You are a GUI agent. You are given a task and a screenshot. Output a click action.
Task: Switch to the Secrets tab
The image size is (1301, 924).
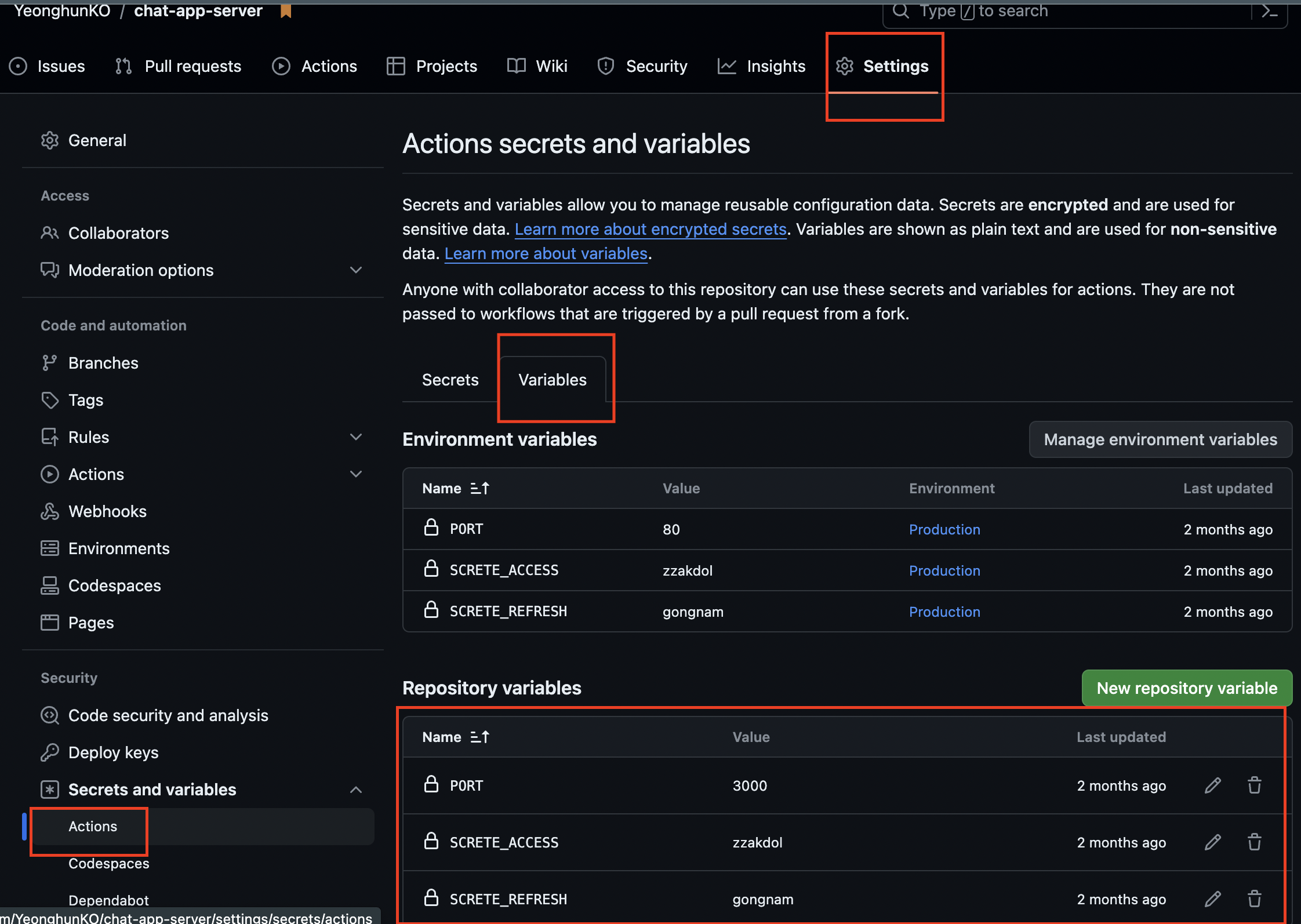tap(450, 380)
